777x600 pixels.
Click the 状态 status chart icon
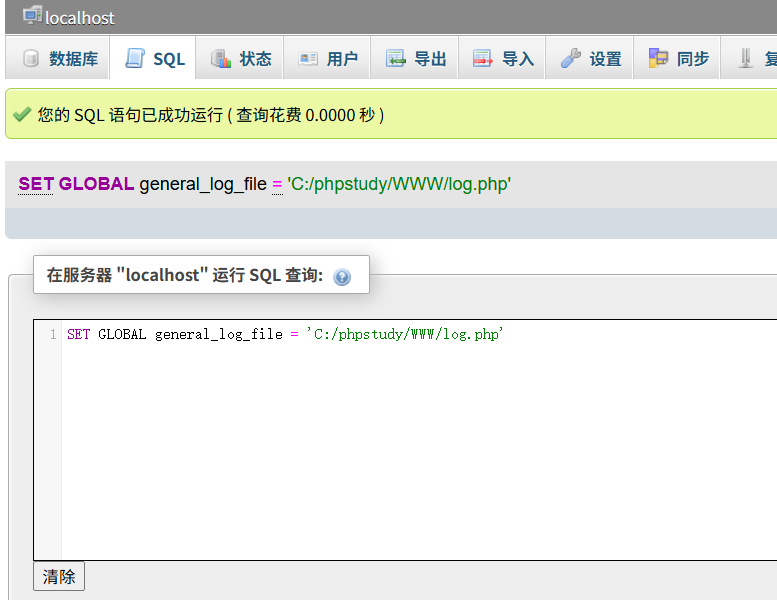click(220, 59)
